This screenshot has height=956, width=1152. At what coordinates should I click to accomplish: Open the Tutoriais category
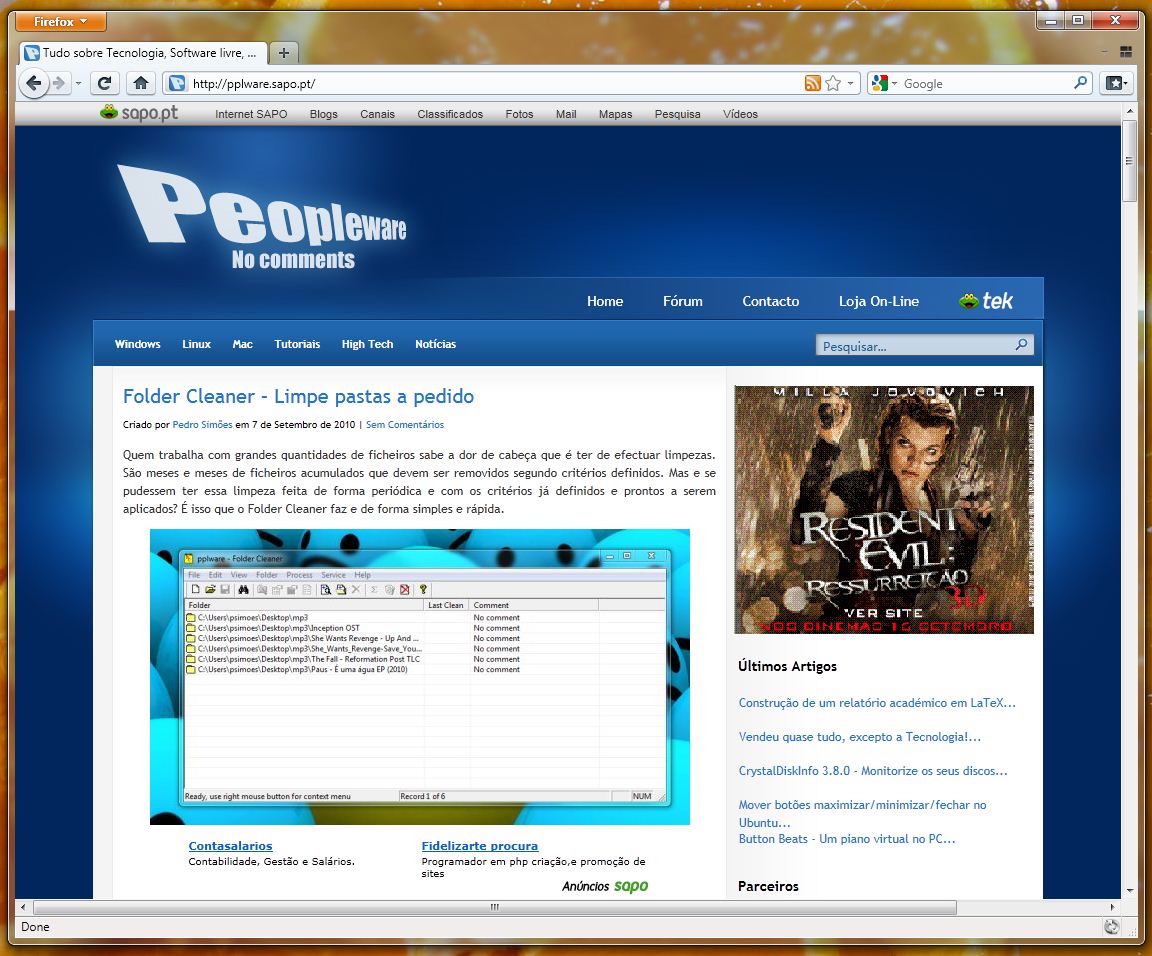pos(297,344)
